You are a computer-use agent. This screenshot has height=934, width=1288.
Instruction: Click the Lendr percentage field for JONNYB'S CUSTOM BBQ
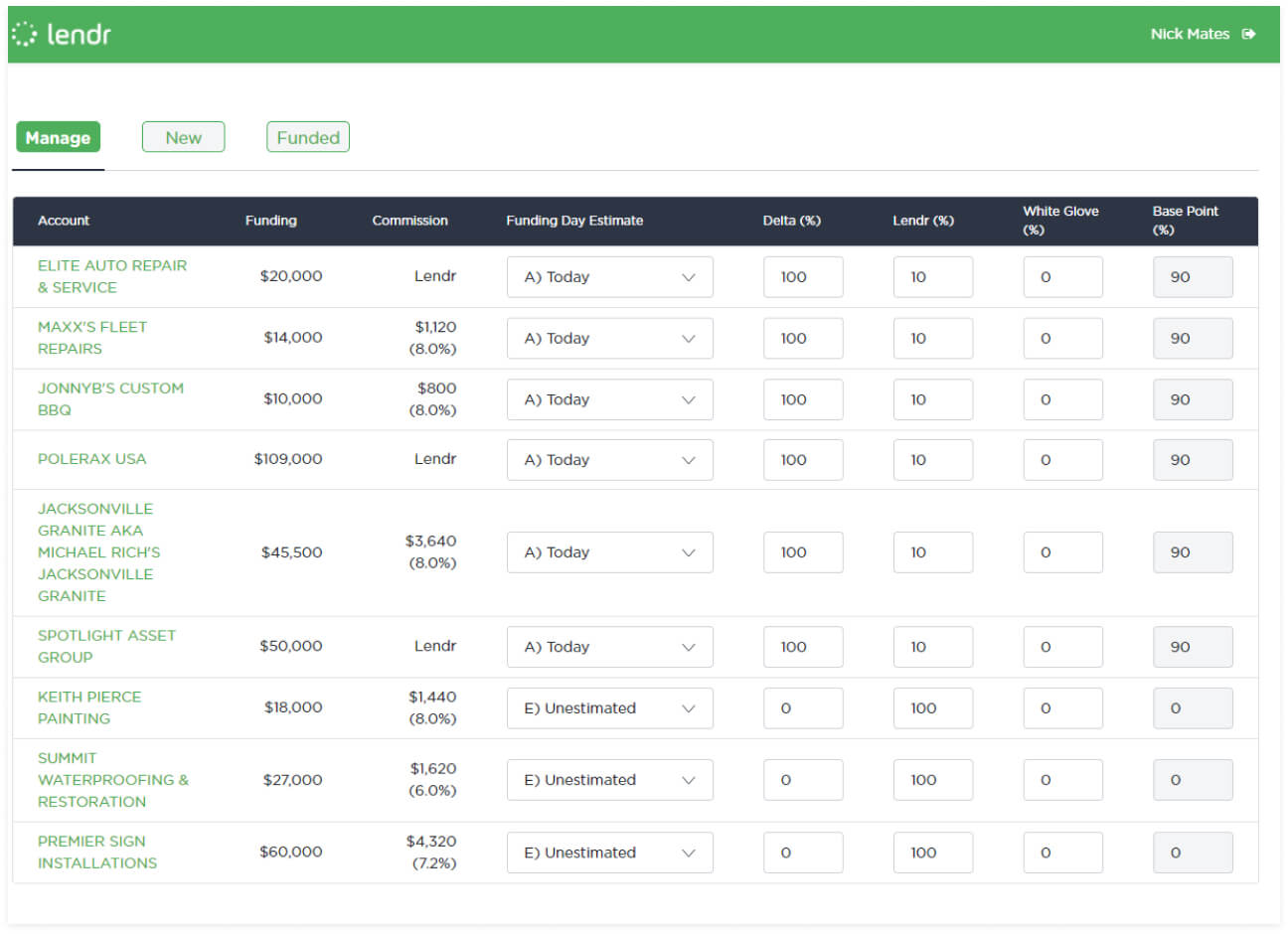pos(932,398)
